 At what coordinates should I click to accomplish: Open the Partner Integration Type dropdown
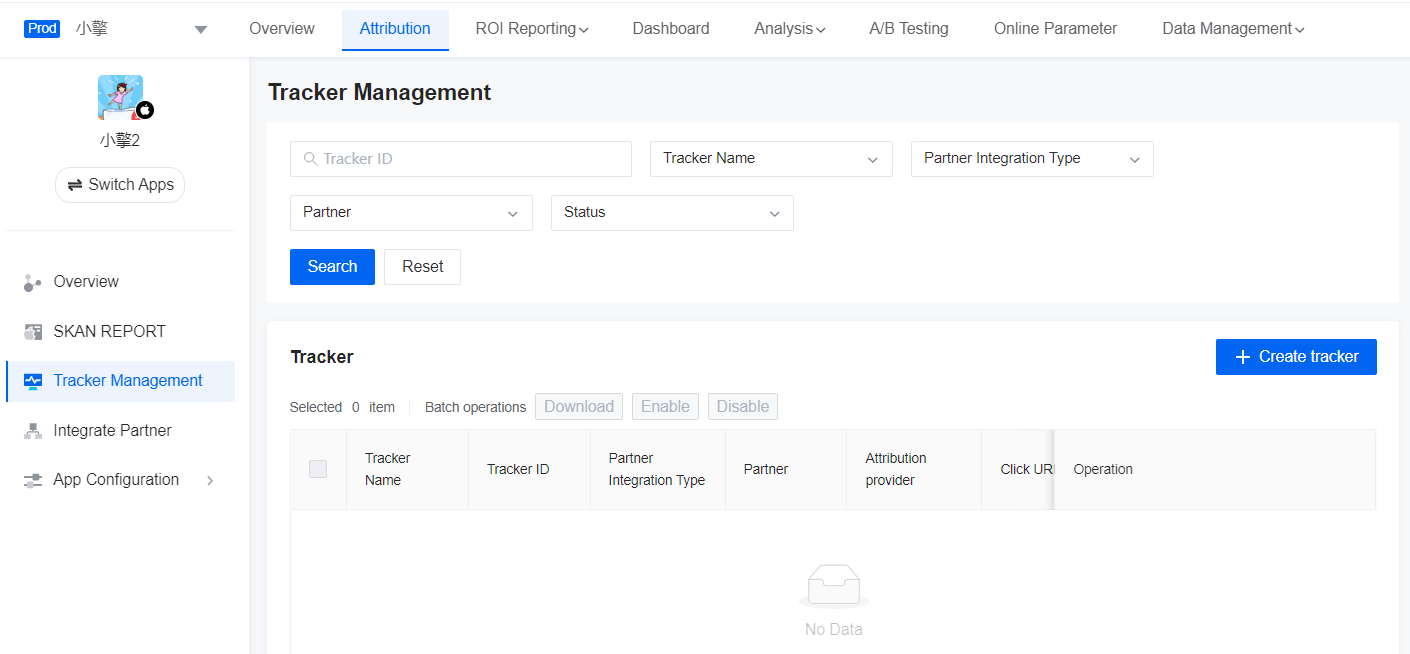click(x=1031, y=158)
